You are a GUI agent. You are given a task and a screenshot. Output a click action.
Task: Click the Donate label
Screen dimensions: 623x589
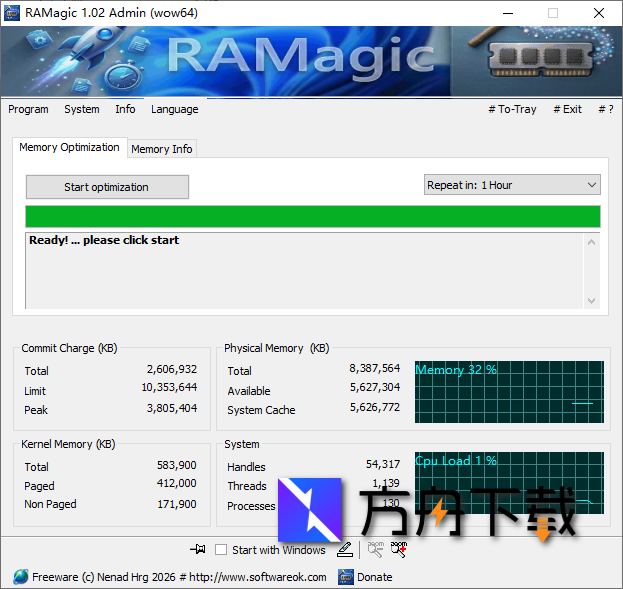(x=375, y=577)
